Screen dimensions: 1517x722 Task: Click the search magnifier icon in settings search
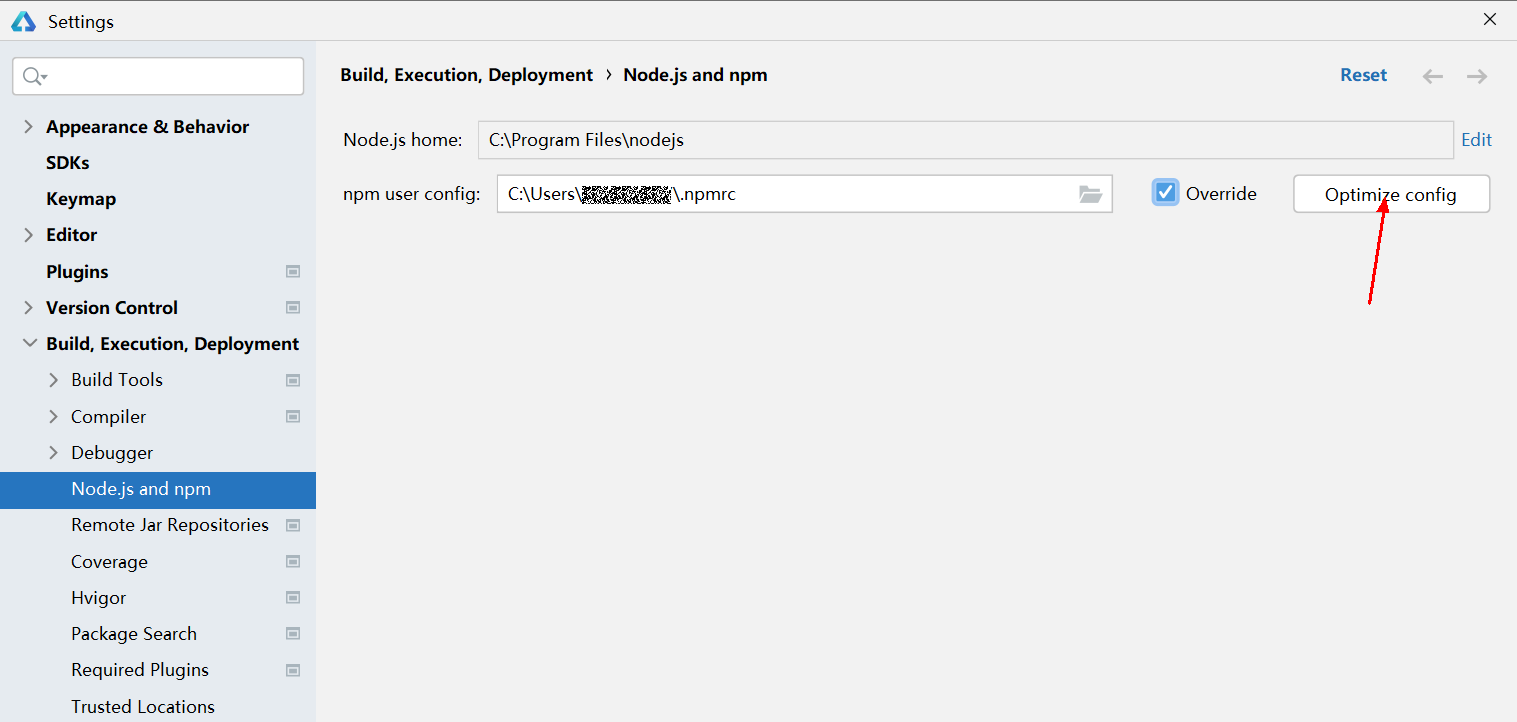coord(34,76)
